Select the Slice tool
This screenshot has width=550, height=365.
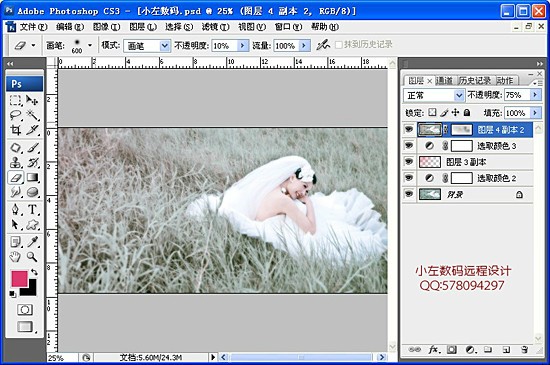[32, 130]
